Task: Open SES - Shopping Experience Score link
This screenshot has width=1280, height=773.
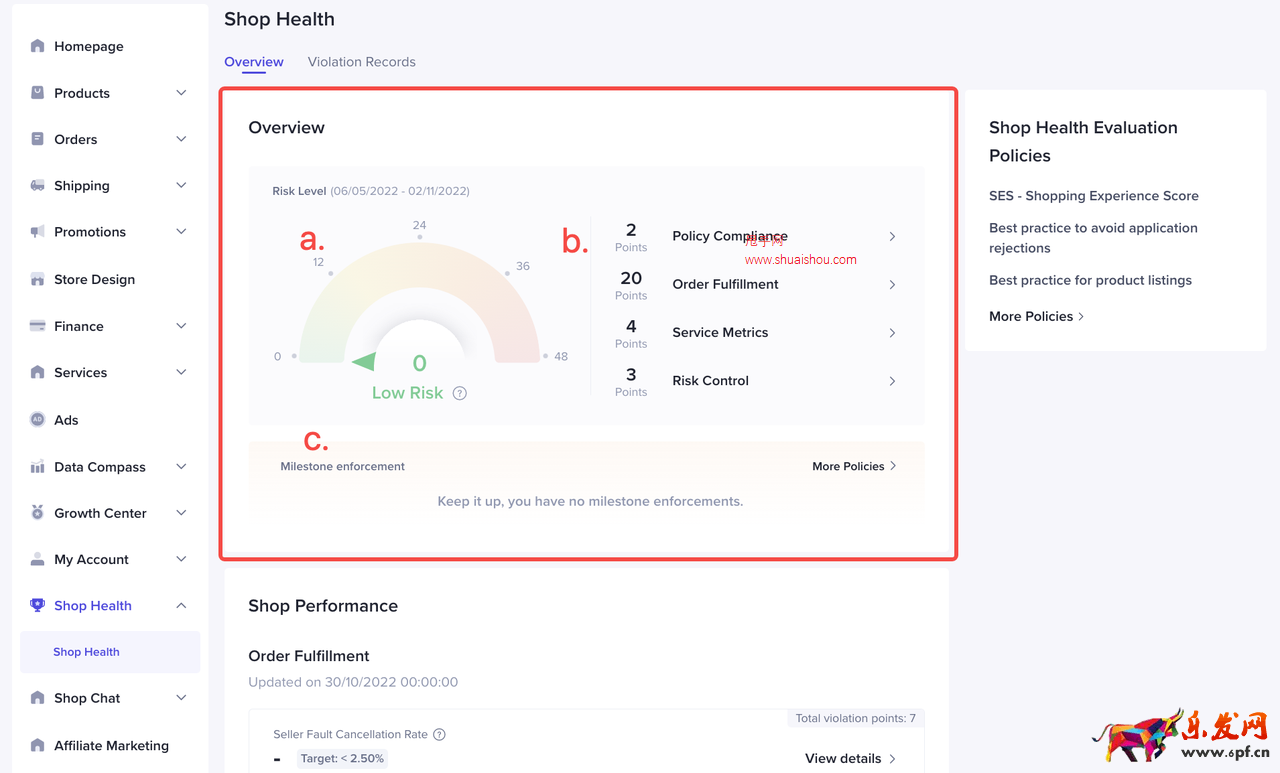Action: (1093, 196)
